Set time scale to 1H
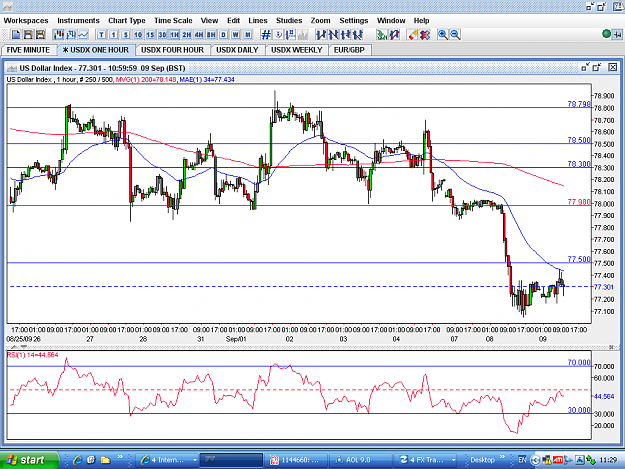This screenshot has height=469, width=625. point(175,35)
